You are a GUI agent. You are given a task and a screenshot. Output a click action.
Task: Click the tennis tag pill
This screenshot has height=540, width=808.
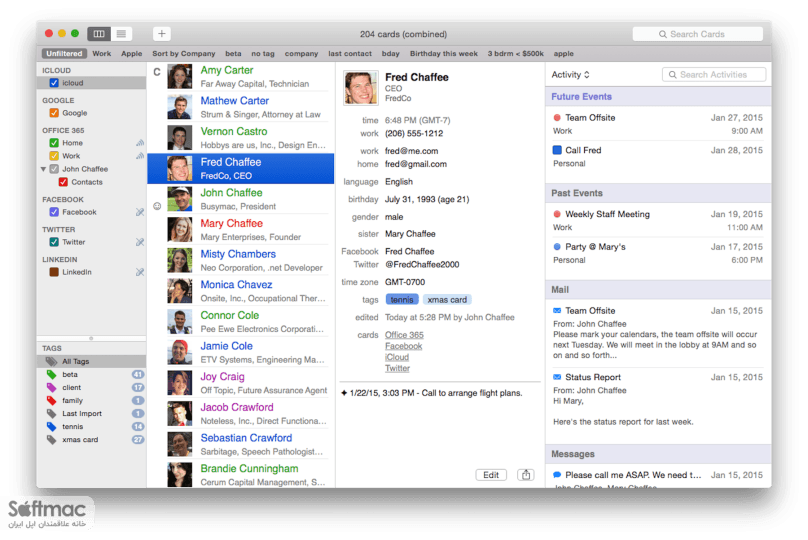click(402, 299)
